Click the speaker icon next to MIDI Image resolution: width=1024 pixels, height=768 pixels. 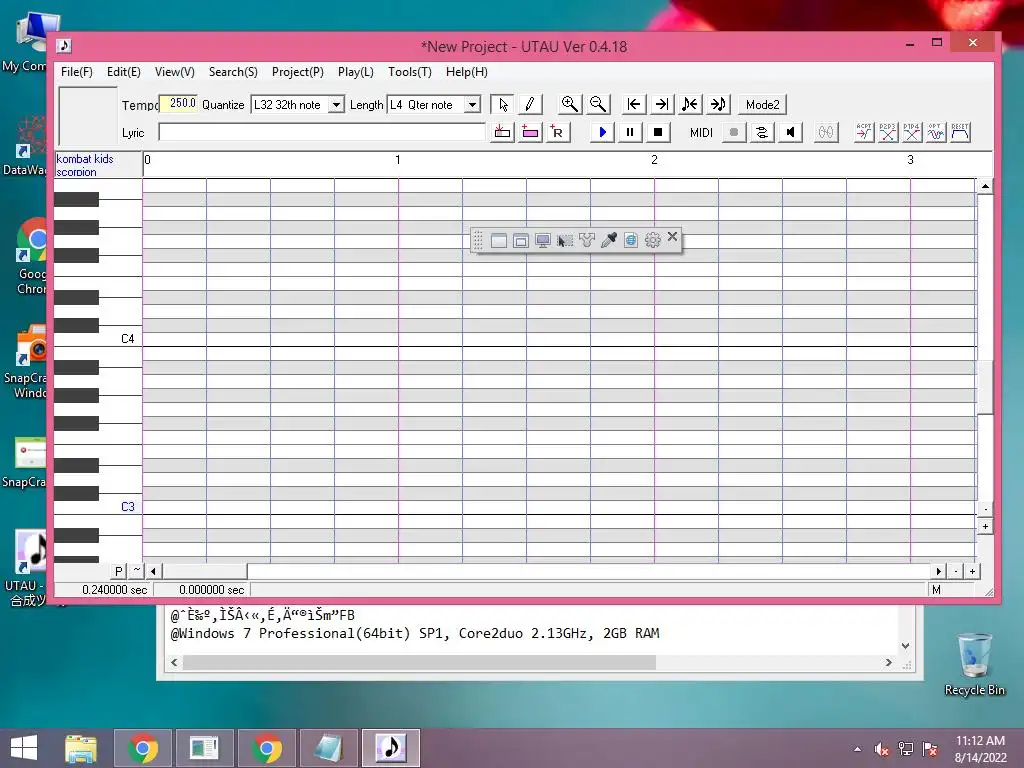790,133
